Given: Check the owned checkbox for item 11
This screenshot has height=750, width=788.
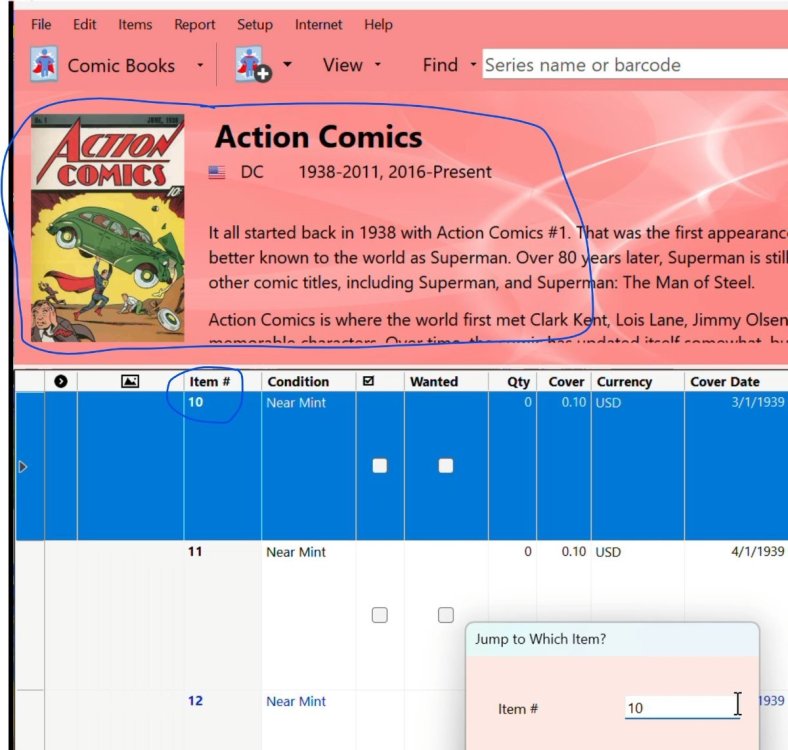Looking at the screenshot, I should click(380, 615).
